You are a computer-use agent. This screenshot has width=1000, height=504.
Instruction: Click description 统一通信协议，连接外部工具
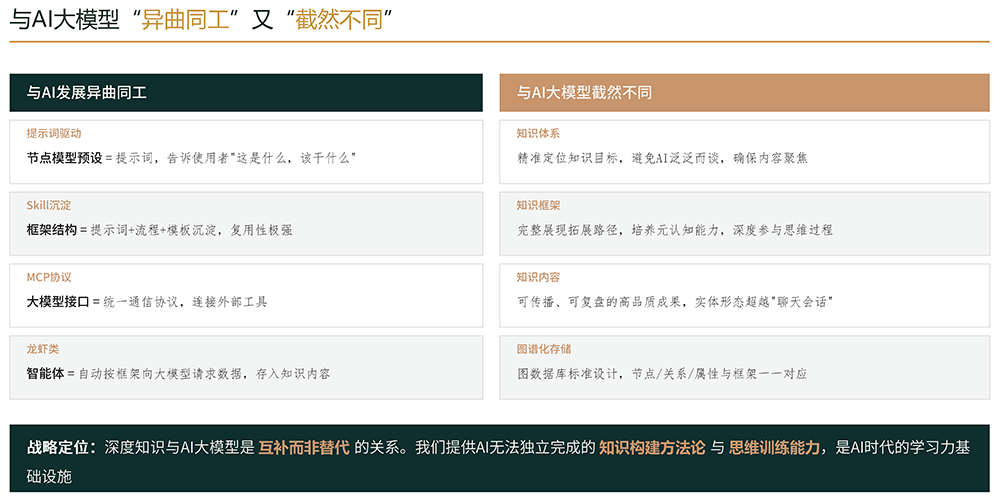185,302
